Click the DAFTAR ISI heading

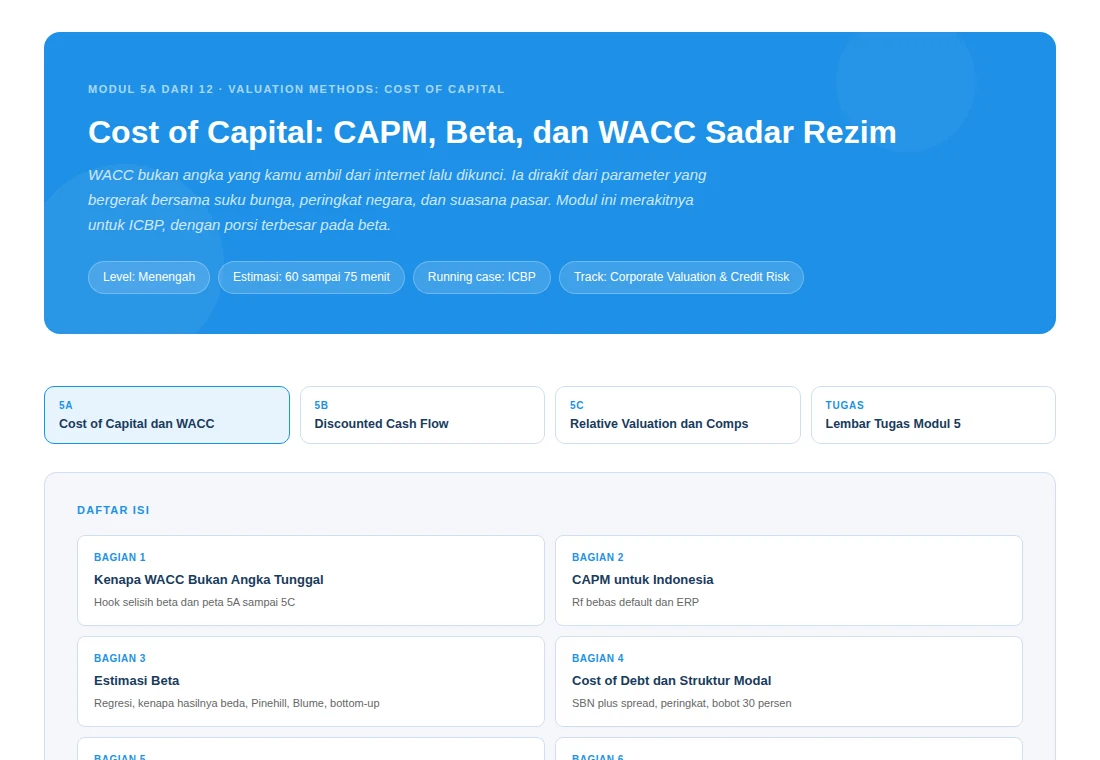114,510
